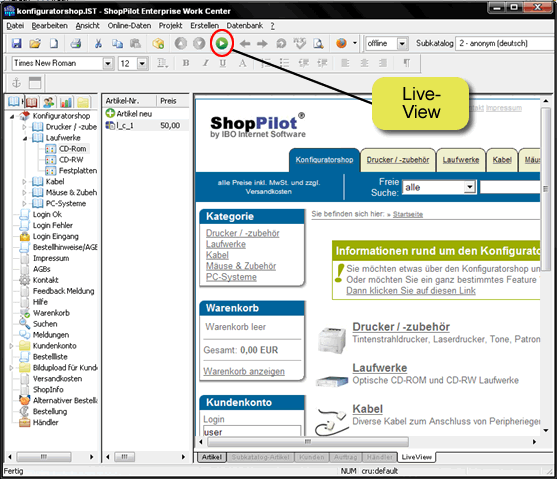Create new document via blank page icon
The height and width of the screenshot is (479, 557).
coord(54,43)
